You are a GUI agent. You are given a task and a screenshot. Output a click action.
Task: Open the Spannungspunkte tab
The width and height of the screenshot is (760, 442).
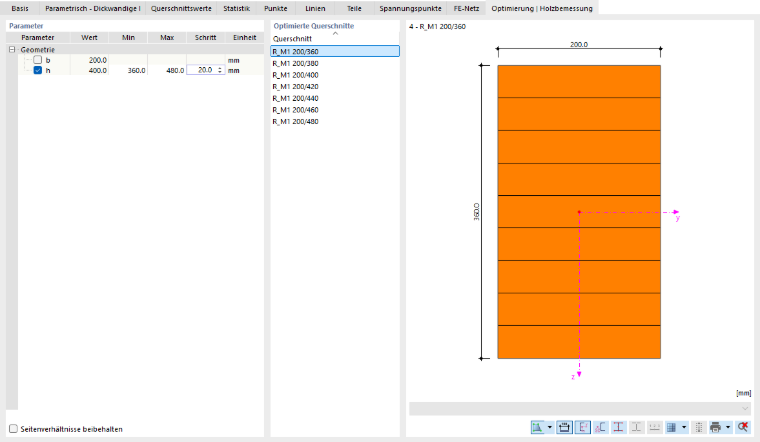tap(410, 8)
